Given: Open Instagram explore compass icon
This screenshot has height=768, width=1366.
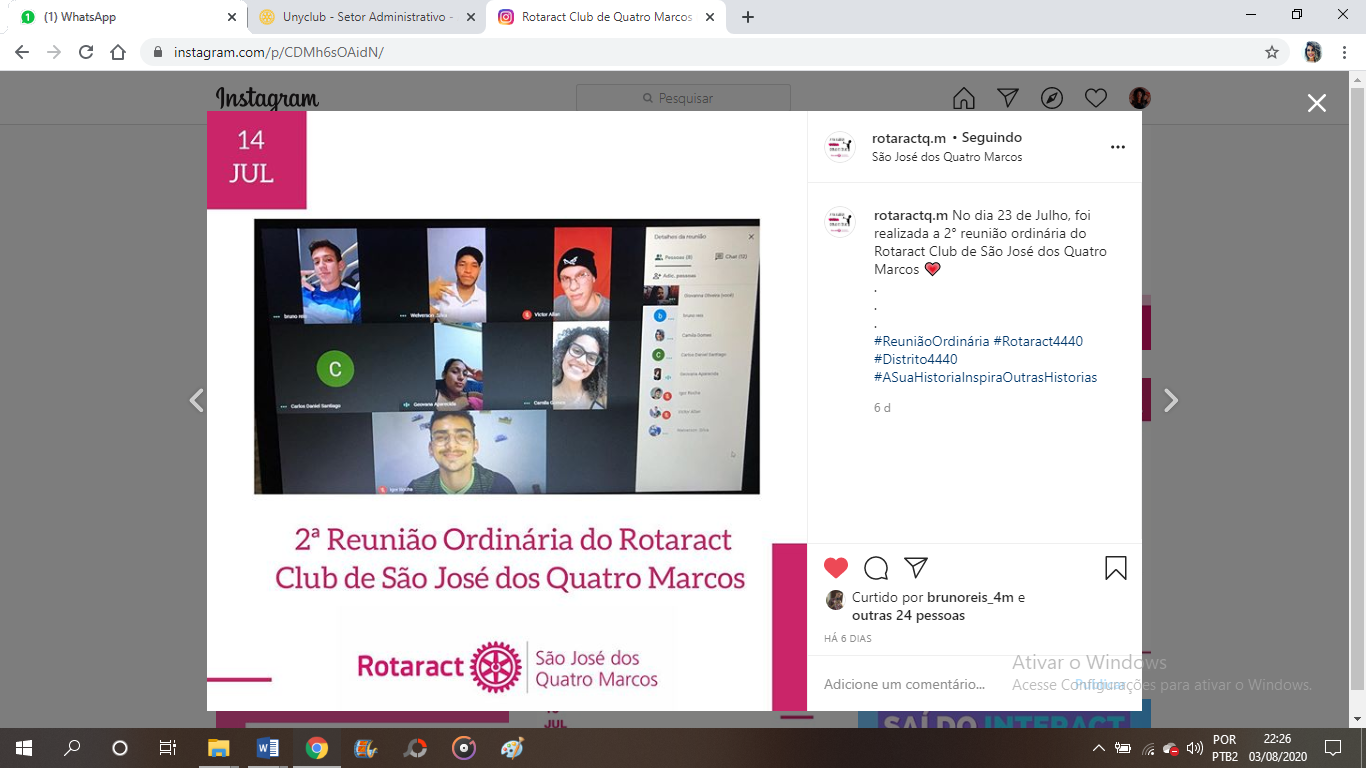Looking at the screenshot, I should 1052,98.
